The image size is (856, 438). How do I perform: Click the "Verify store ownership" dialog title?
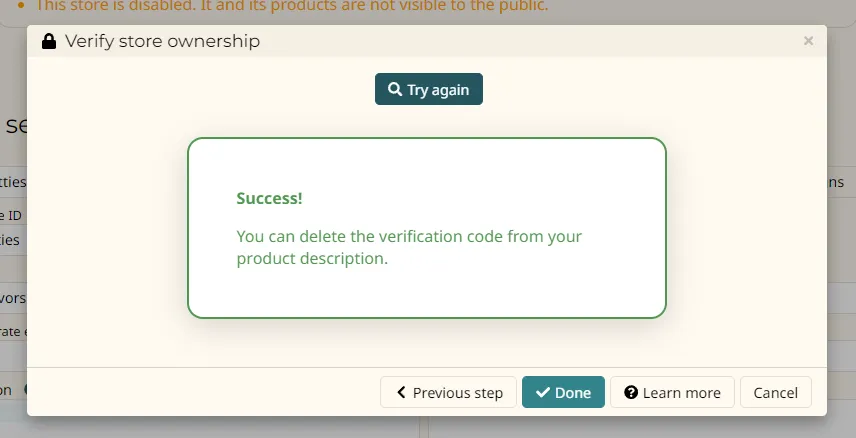[x=162, y=41]
